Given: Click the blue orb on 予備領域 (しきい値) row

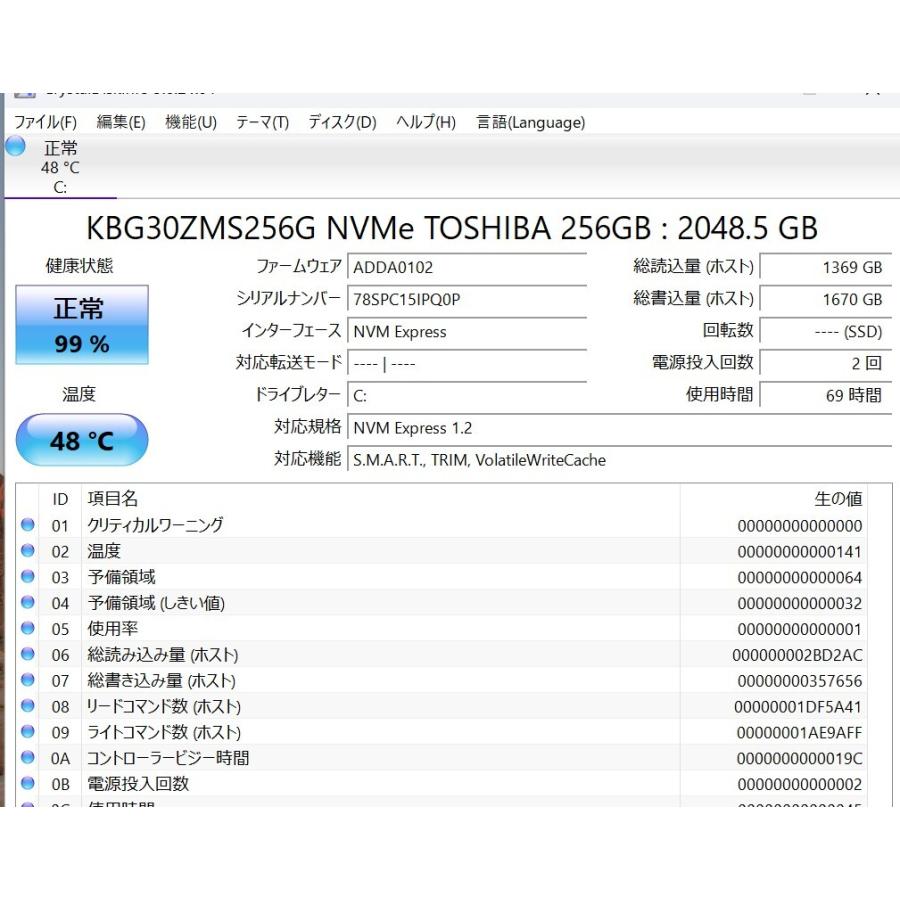Looking at the screenshot, I should pos(28,602).
